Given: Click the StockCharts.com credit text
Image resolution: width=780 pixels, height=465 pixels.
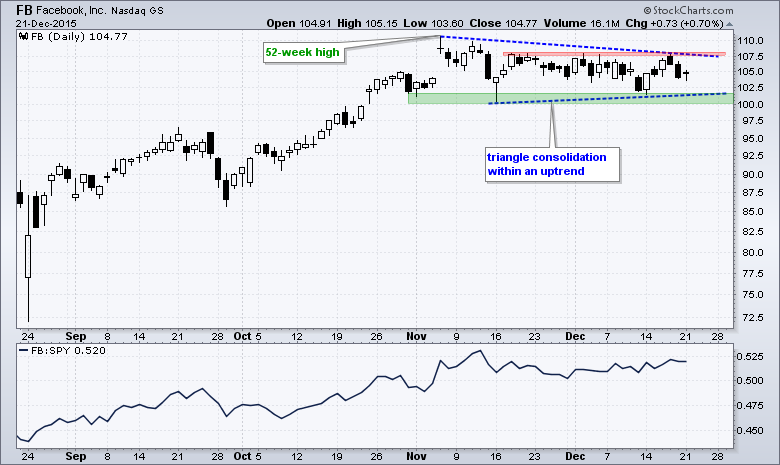Looking at the screenshot, I should click(x=688, y=10).
